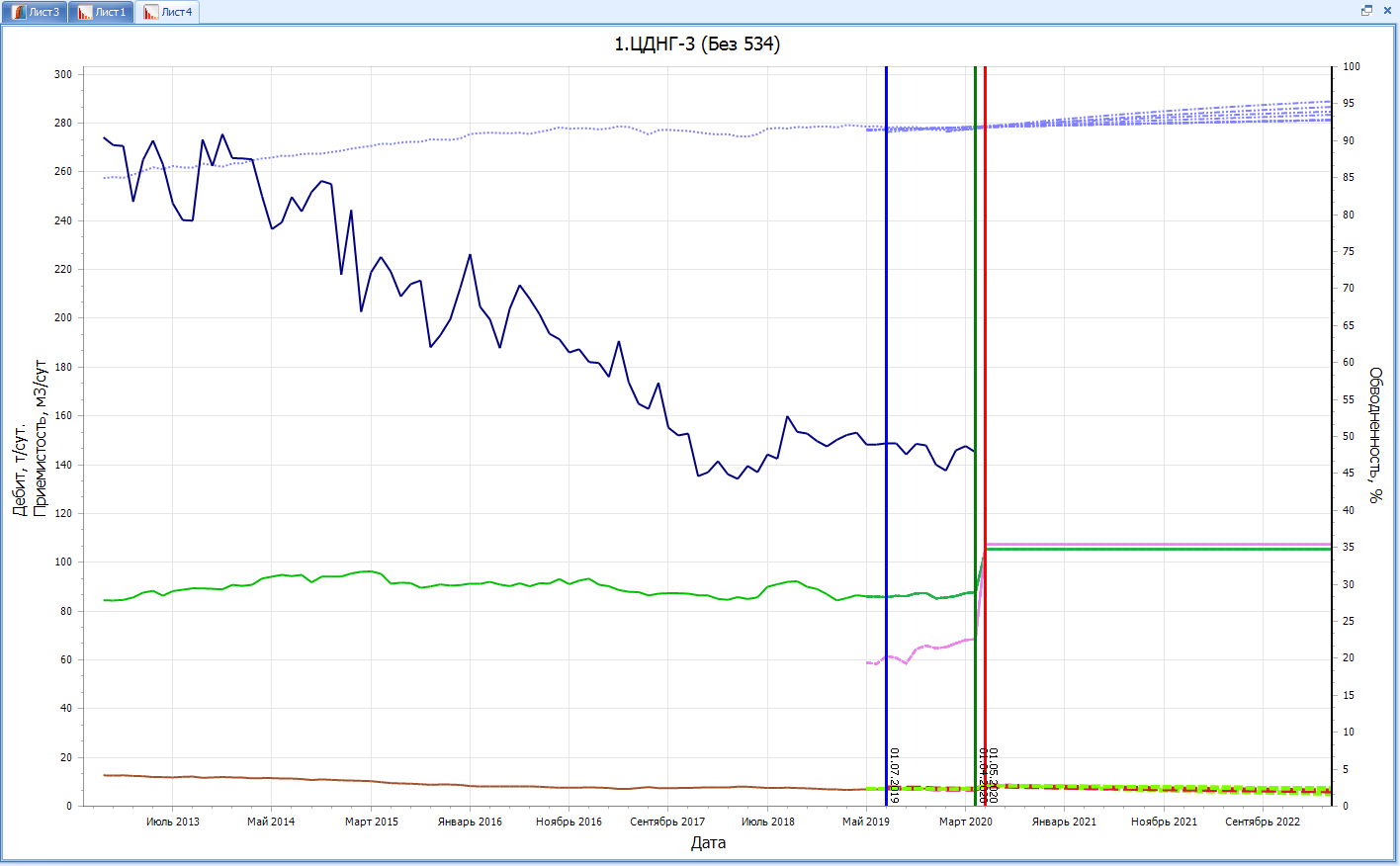The image size is (1400, 866).
Task: Select the Лист4 tab
Action: 167,12
